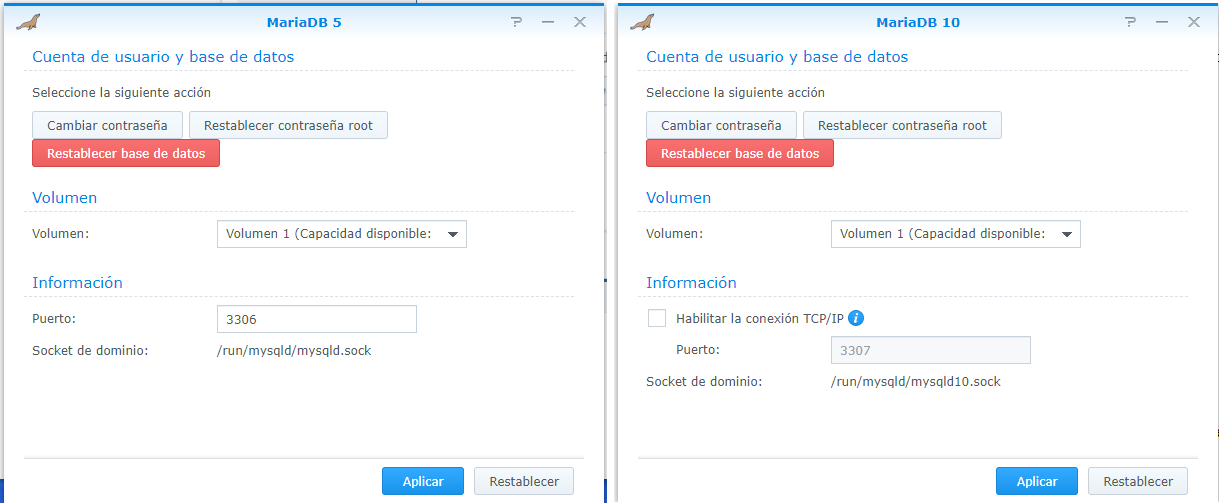The image size is (1222, 503).
Task: Click 'Socket de dominio:' label in MariaDB 10
Action: point(704,382)
